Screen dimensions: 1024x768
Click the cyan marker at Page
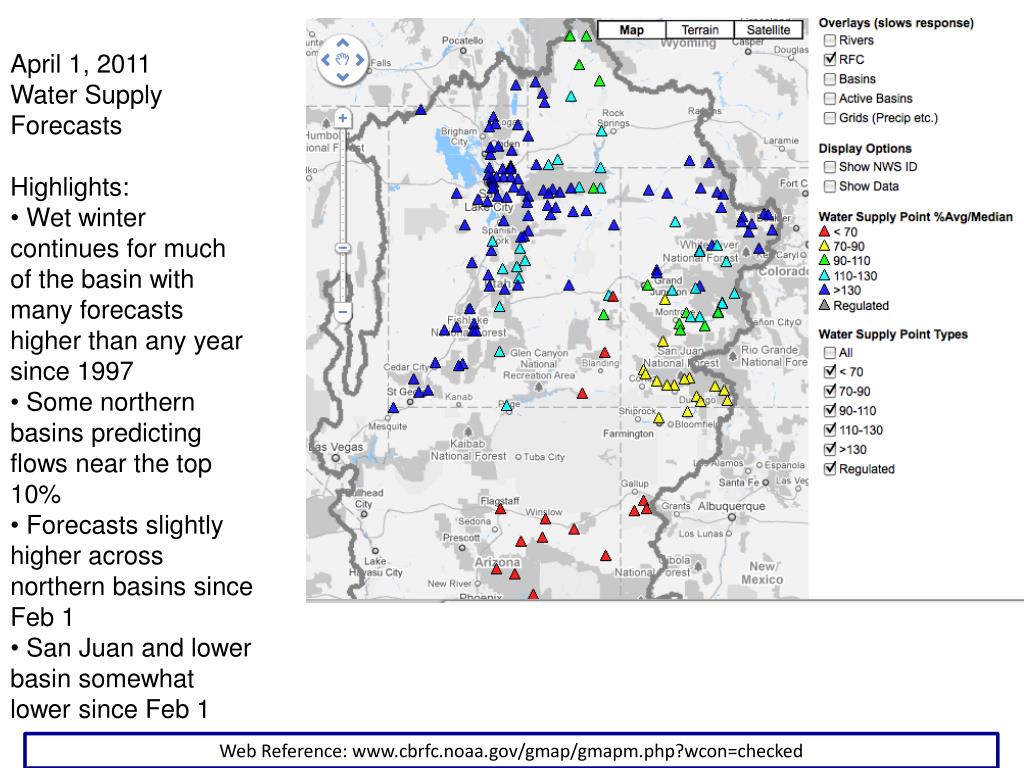(x=506, y=406)
